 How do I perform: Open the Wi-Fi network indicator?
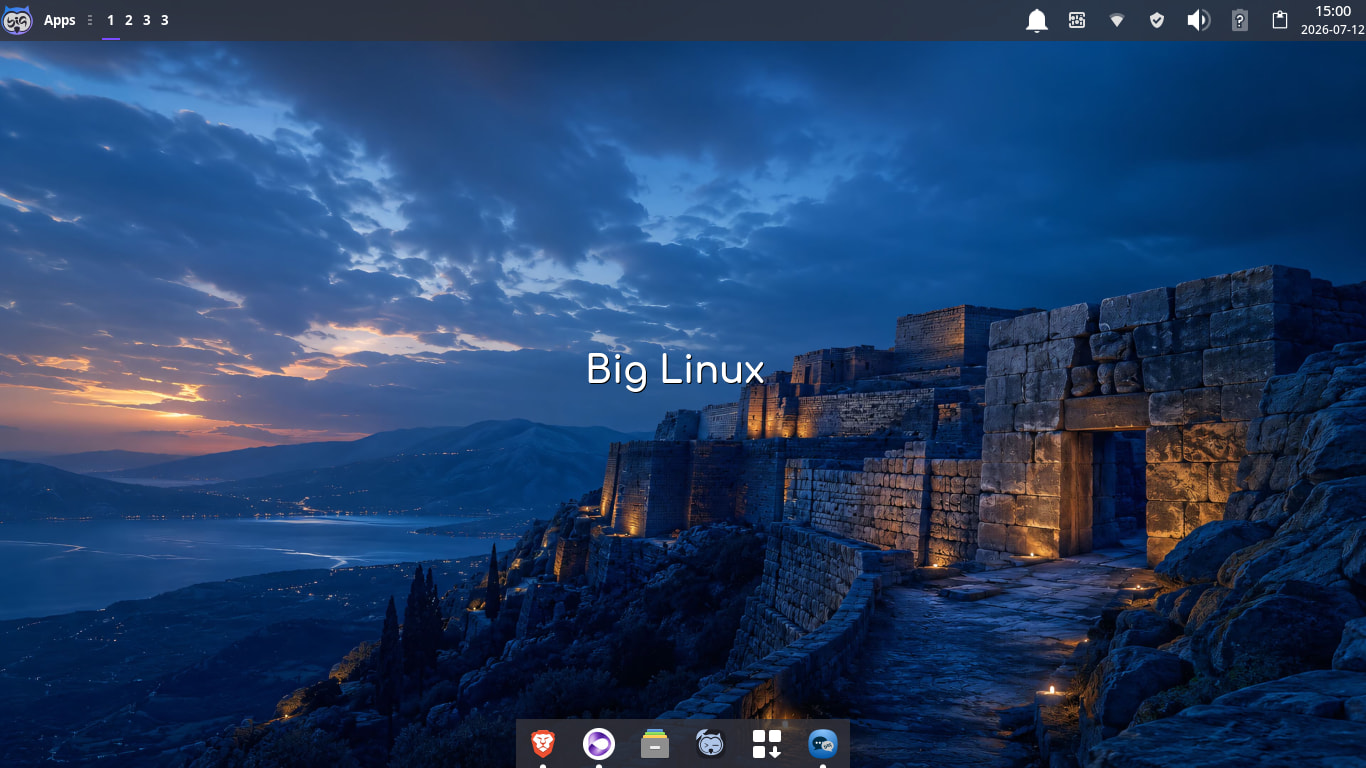(1117, 20)
